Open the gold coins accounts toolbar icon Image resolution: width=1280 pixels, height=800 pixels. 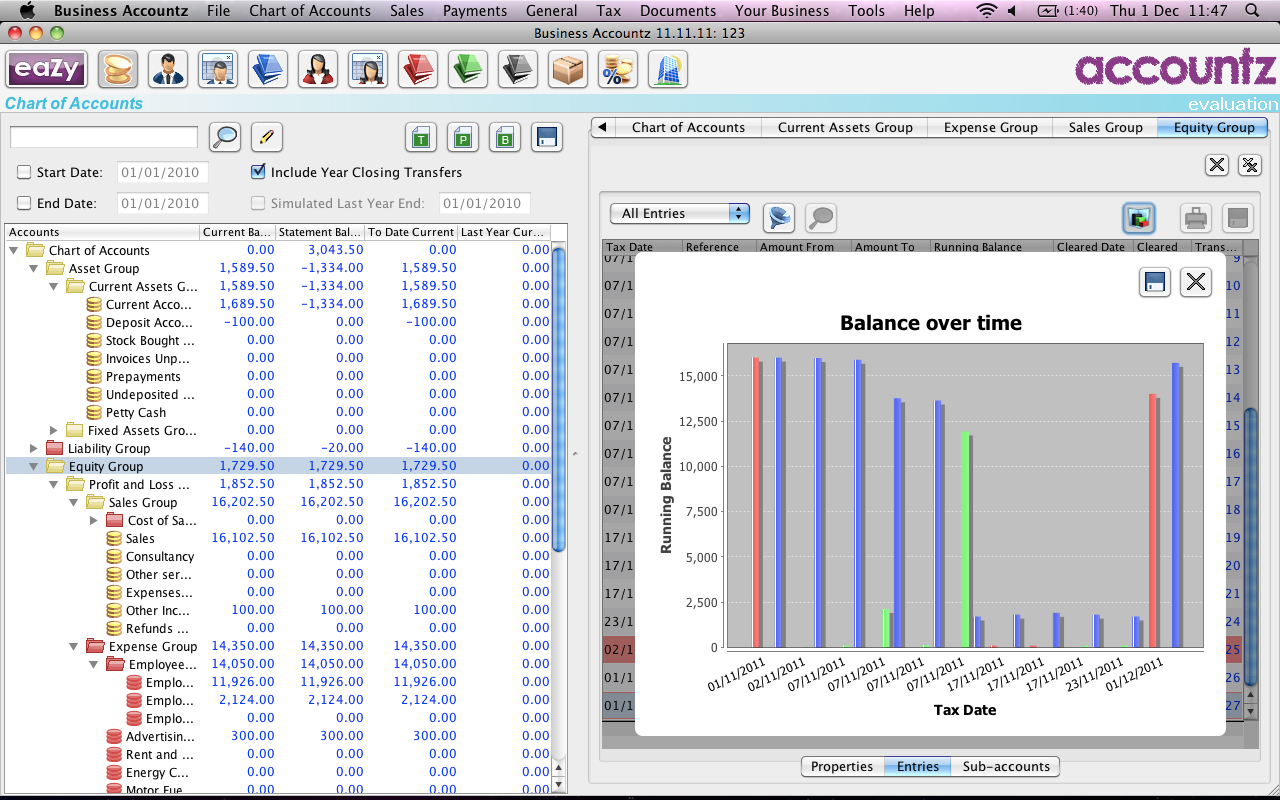click(x=119, y=70)
